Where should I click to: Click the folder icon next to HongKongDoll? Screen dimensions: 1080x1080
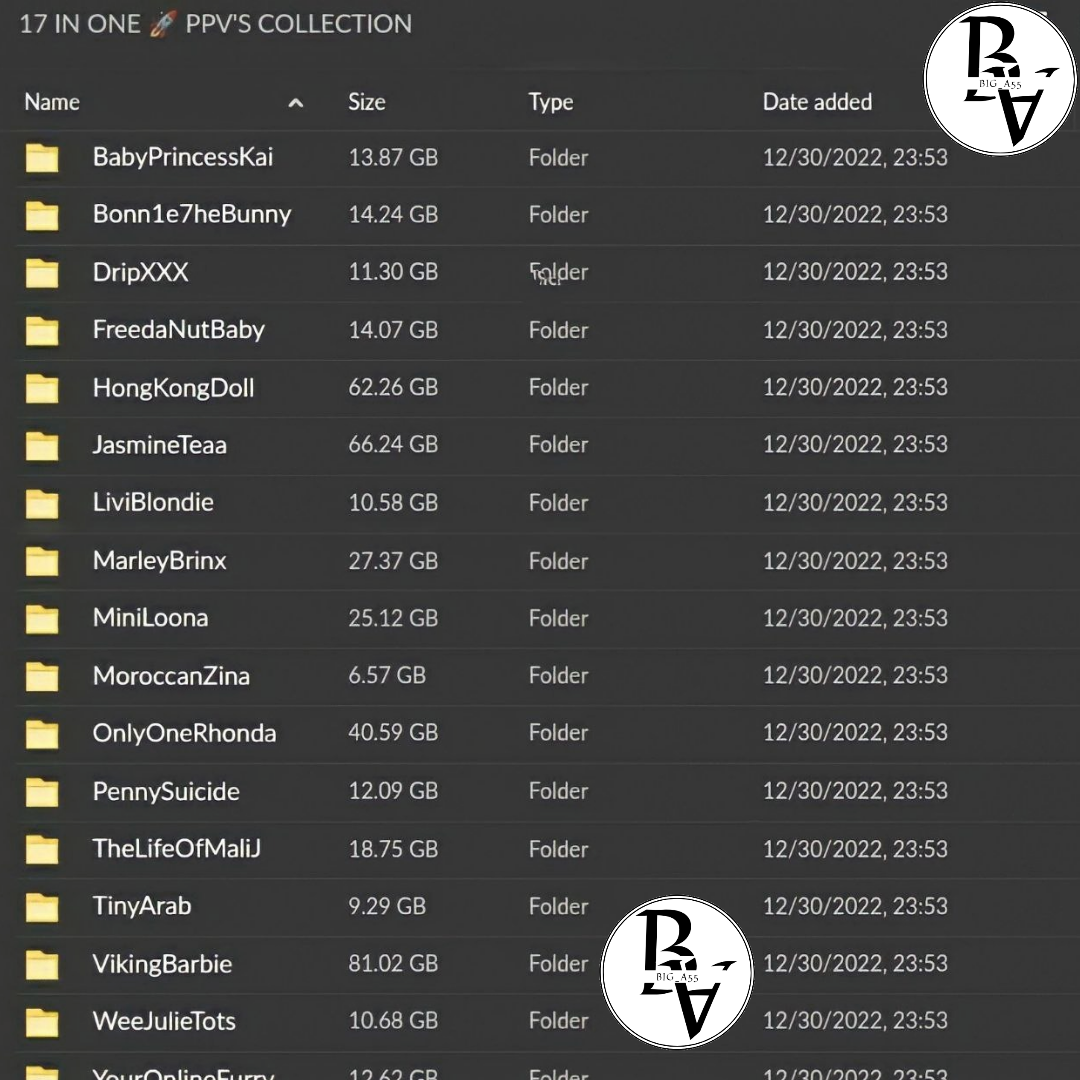click(42, 388)
